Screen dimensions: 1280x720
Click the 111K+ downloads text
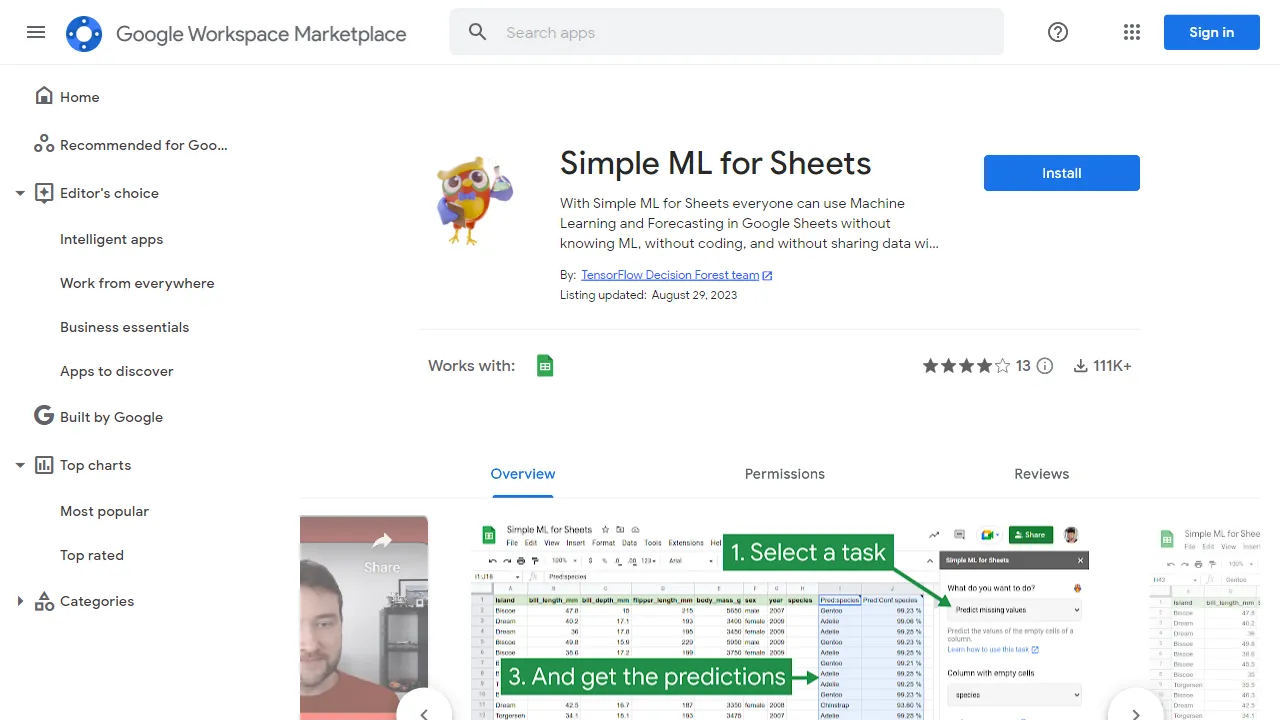coord(1112,366)
